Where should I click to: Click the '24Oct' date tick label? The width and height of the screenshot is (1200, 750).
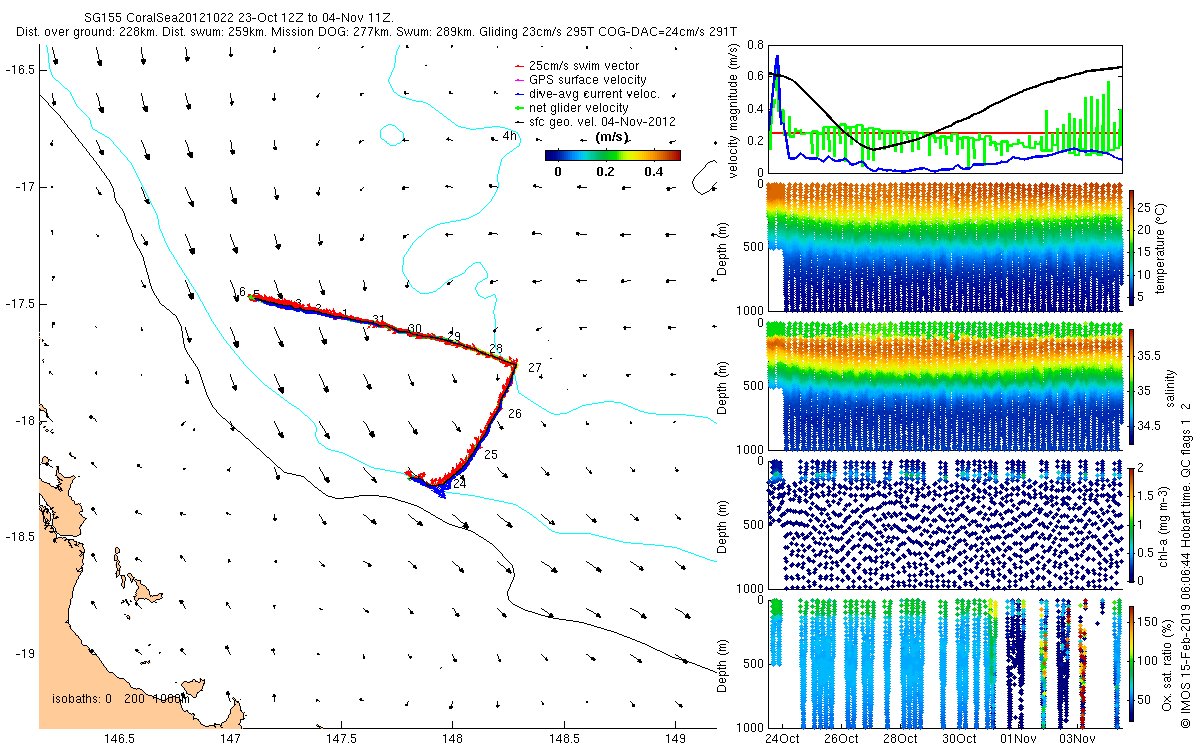click(783, 739)
